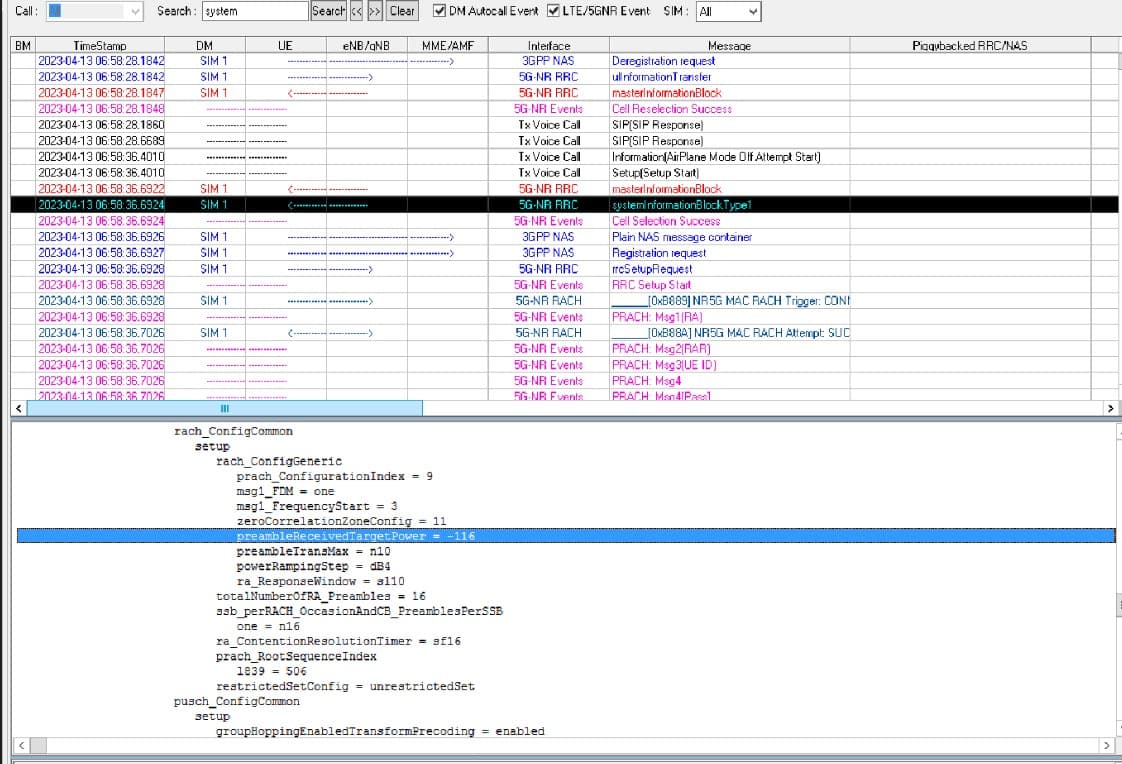Select the rrcSetupRequest message row
The height and width of the screenshot is (764, 1122).
pos(564,269)
